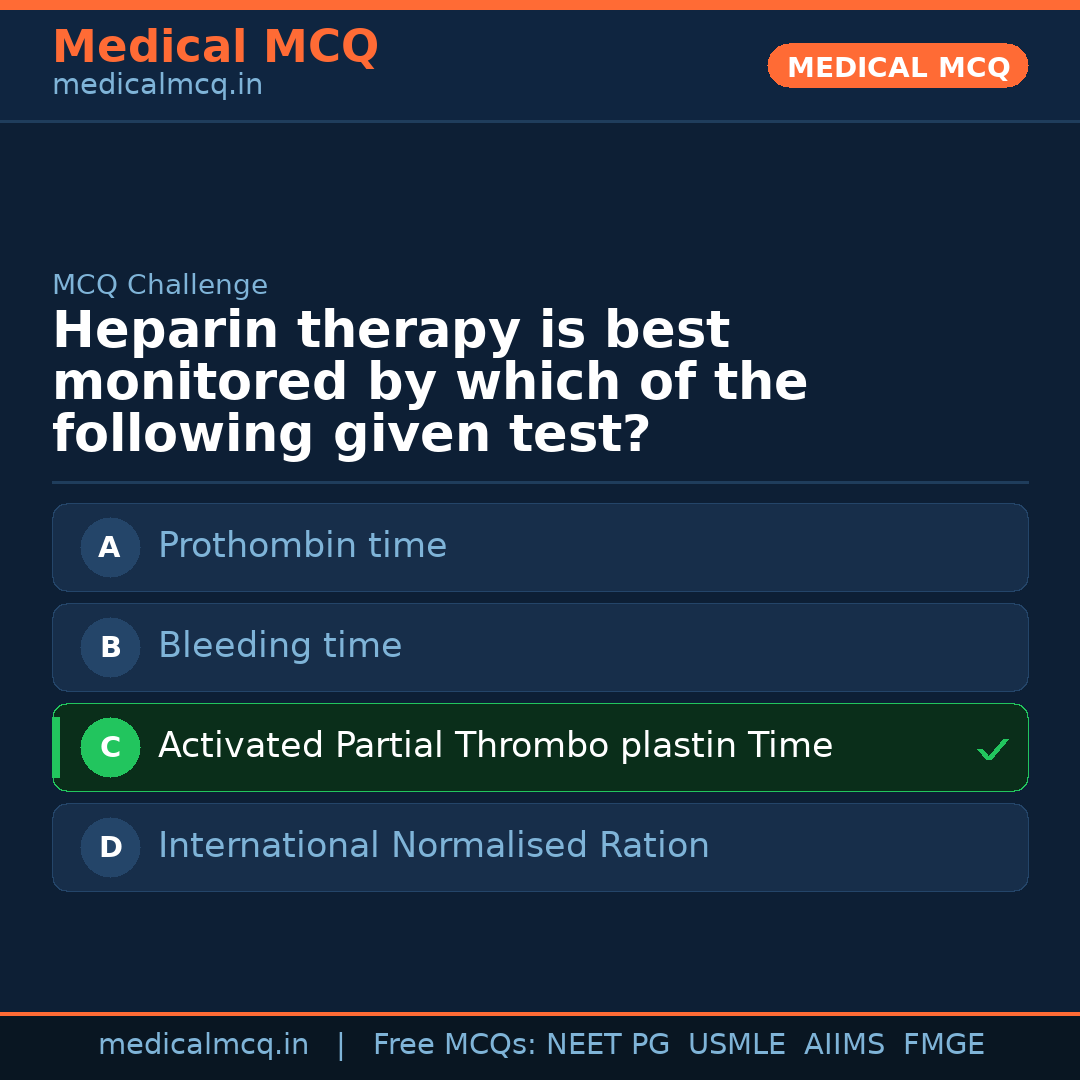
Task: Choose Activated Partial Thrombo plastin Time
Action: click(x=495, y=746)
